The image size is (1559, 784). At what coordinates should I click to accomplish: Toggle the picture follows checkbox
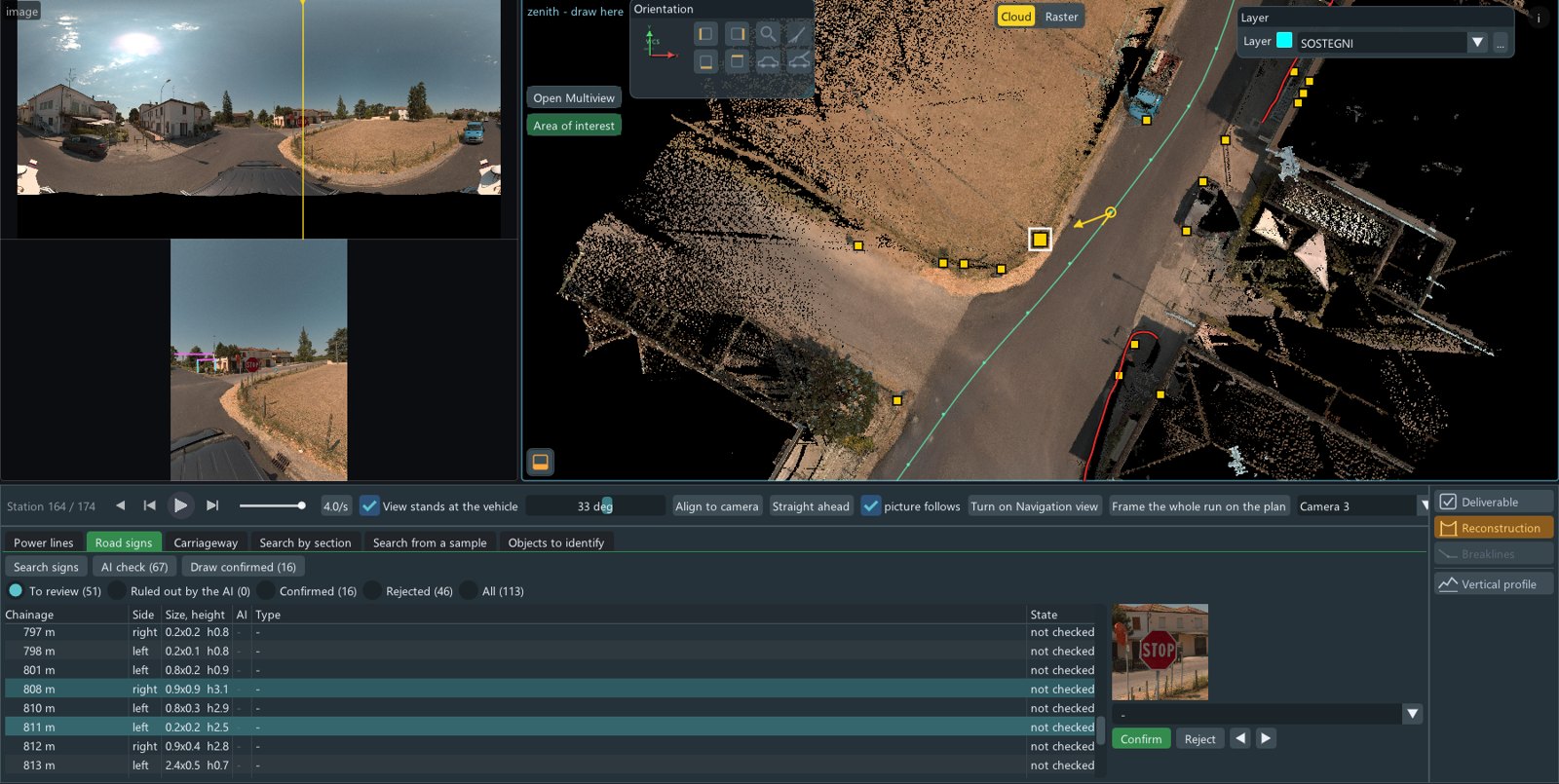pyautogui.click(x=871, y=505)
